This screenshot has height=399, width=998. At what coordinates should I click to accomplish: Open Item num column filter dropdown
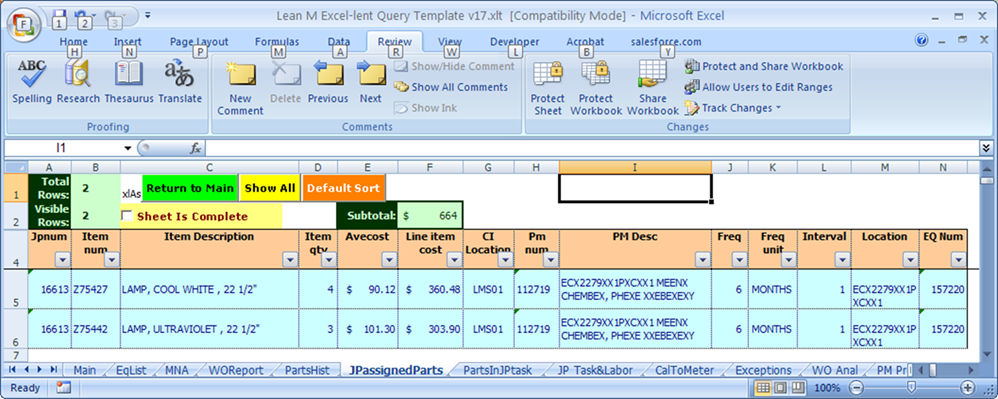(111, 260)
